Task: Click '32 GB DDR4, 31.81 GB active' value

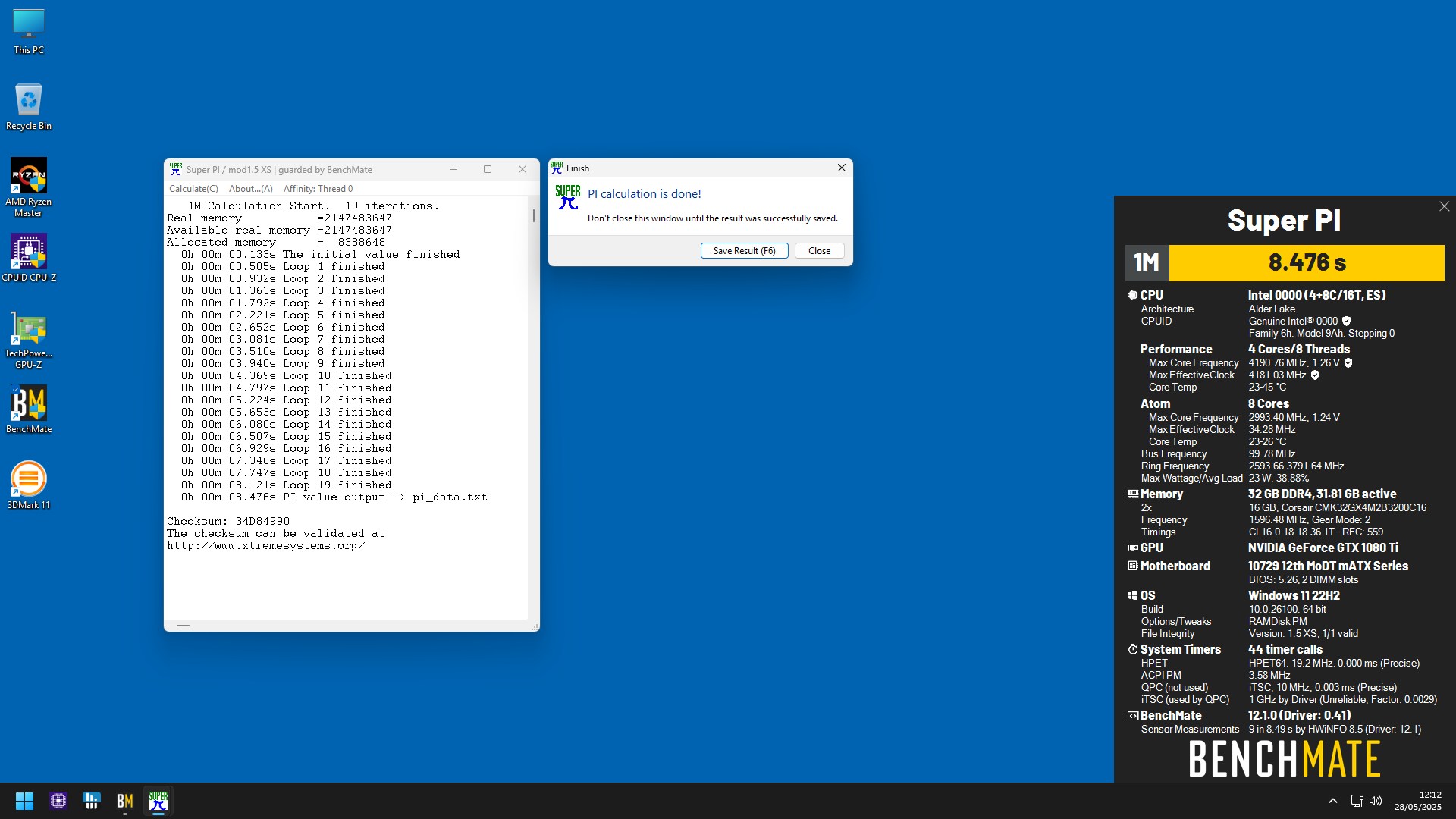Action: (x=1323, y=494)
